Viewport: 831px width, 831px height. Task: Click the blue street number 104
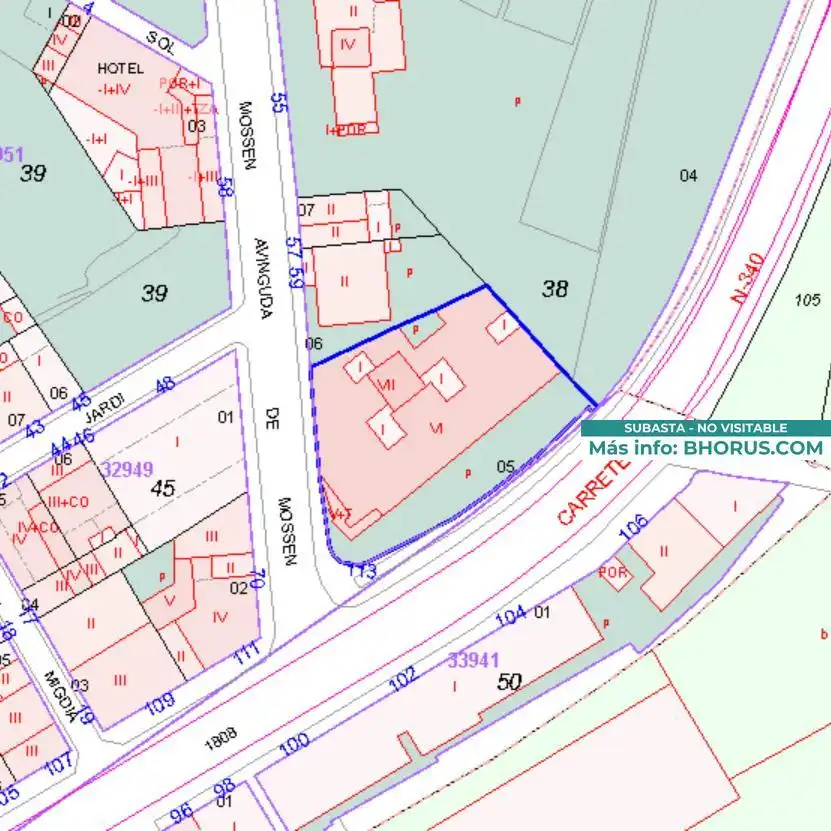pyautogui.click(x=510, y=616)
